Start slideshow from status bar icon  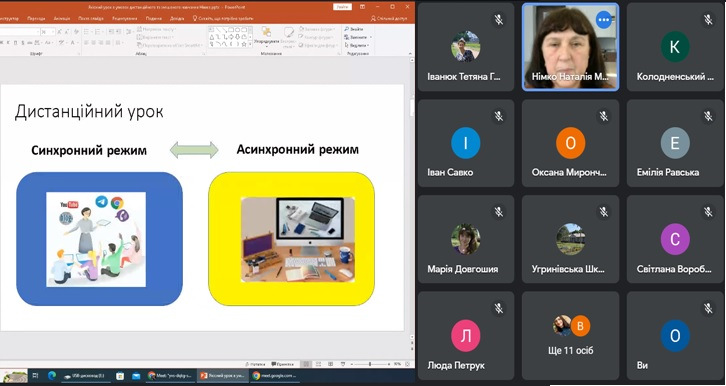coord(342,364)
